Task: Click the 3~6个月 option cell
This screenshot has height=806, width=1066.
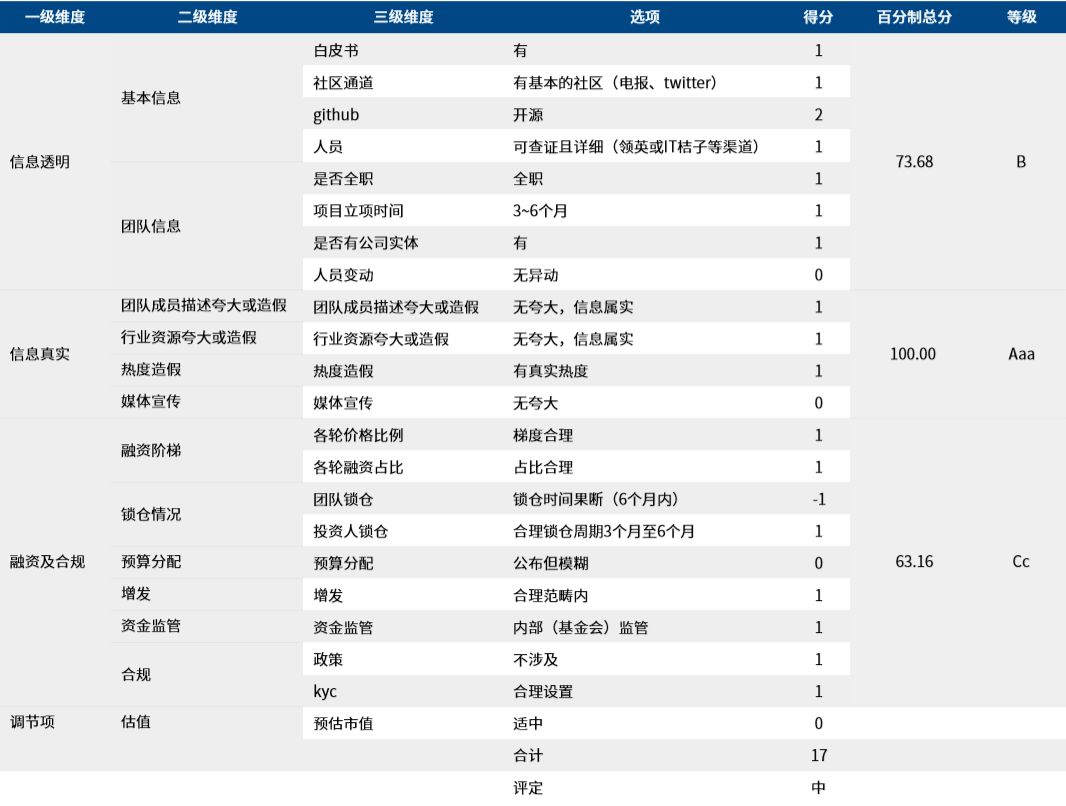Action: pos(540,211)
